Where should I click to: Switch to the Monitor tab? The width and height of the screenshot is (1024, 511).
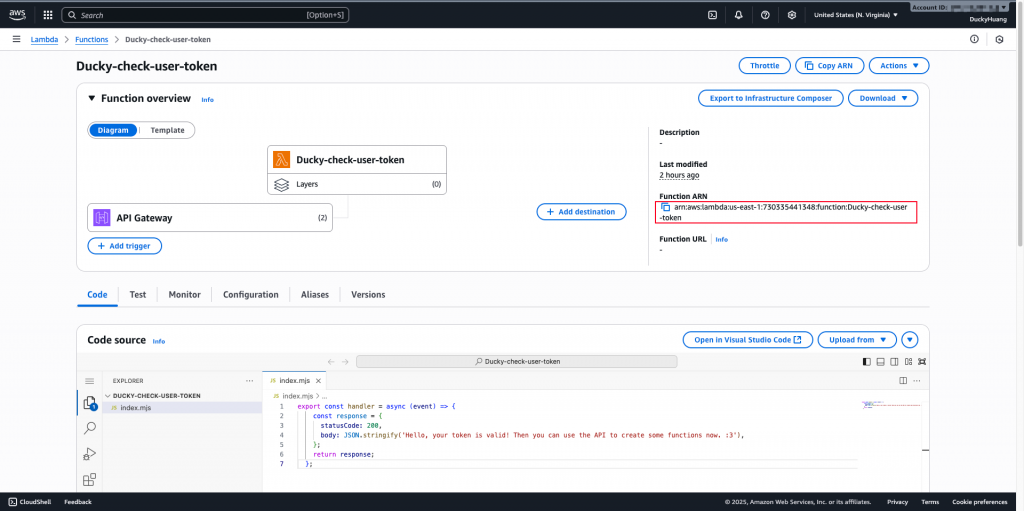185,295
